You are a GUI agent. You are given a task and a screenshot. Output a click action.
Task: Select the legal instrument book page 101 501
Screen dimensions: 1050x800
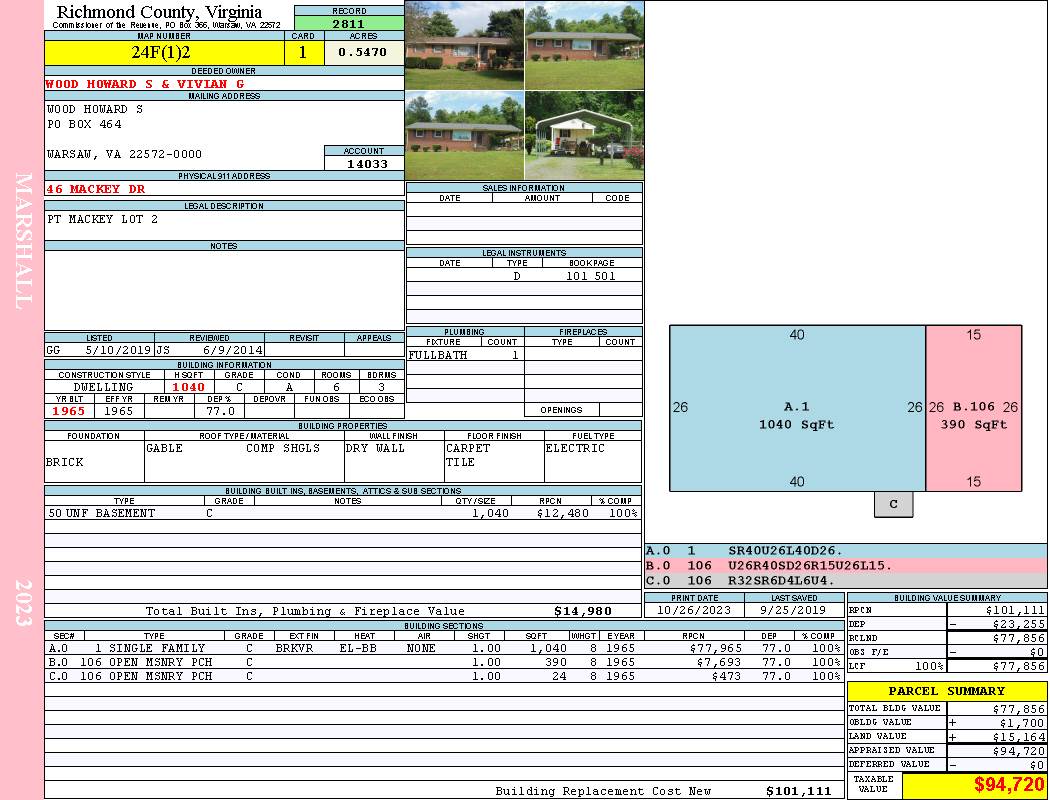[590, 276]
